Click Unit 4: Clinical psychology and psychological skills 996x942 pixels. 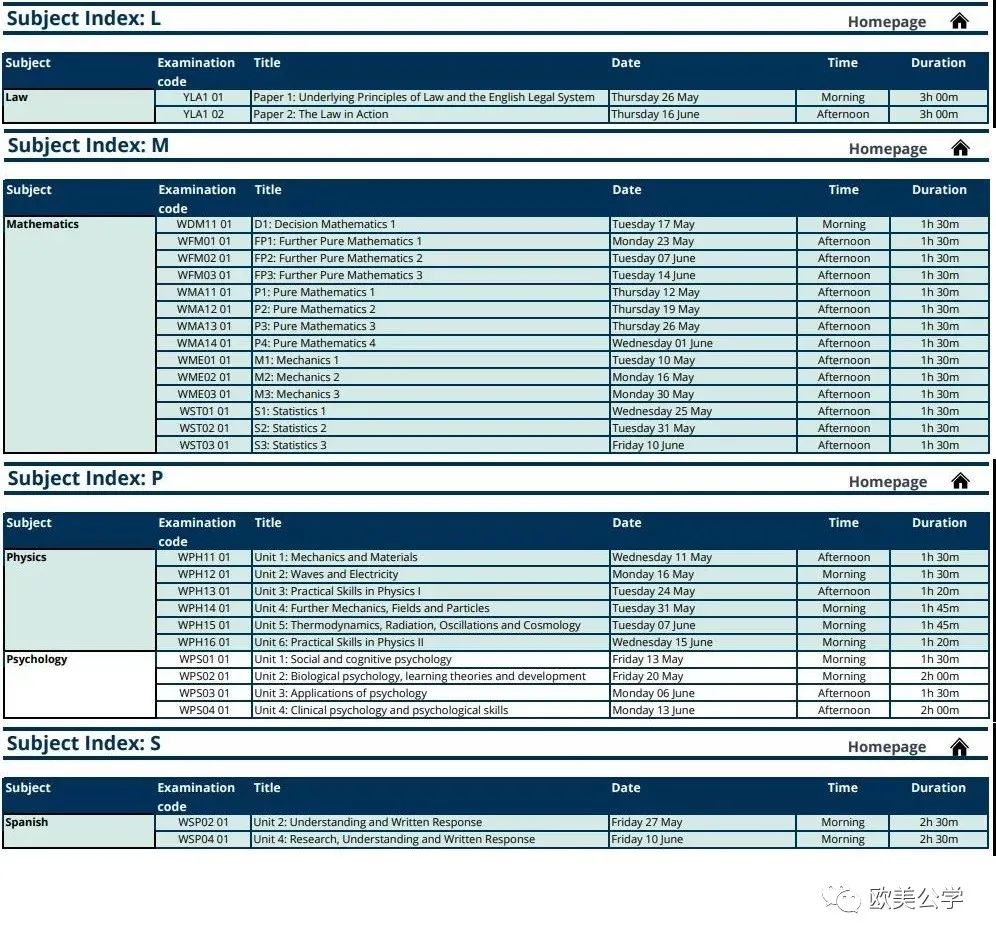click(x=380, y=710)
